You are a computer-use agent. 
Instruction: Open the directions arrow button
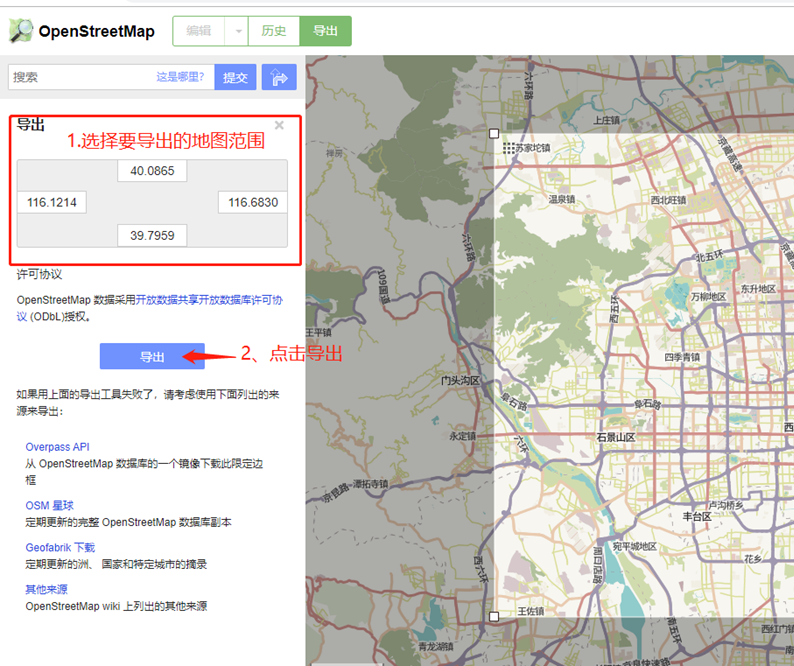point(279,77)
